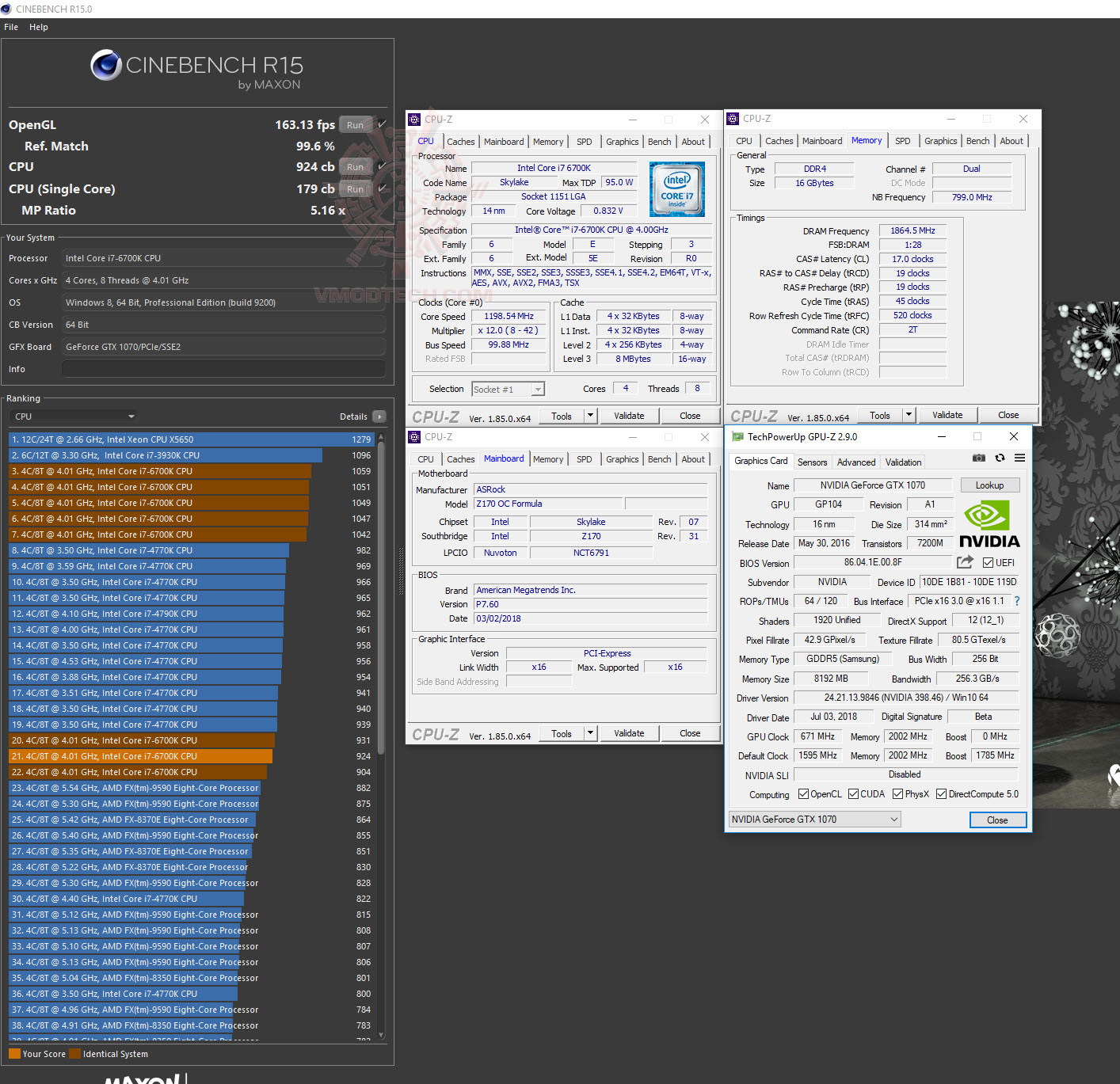Screen dimensions: 1120x1084
Task: Toggle the DirectCompute 5.0 checkbox
Action: tap(941, 794)
